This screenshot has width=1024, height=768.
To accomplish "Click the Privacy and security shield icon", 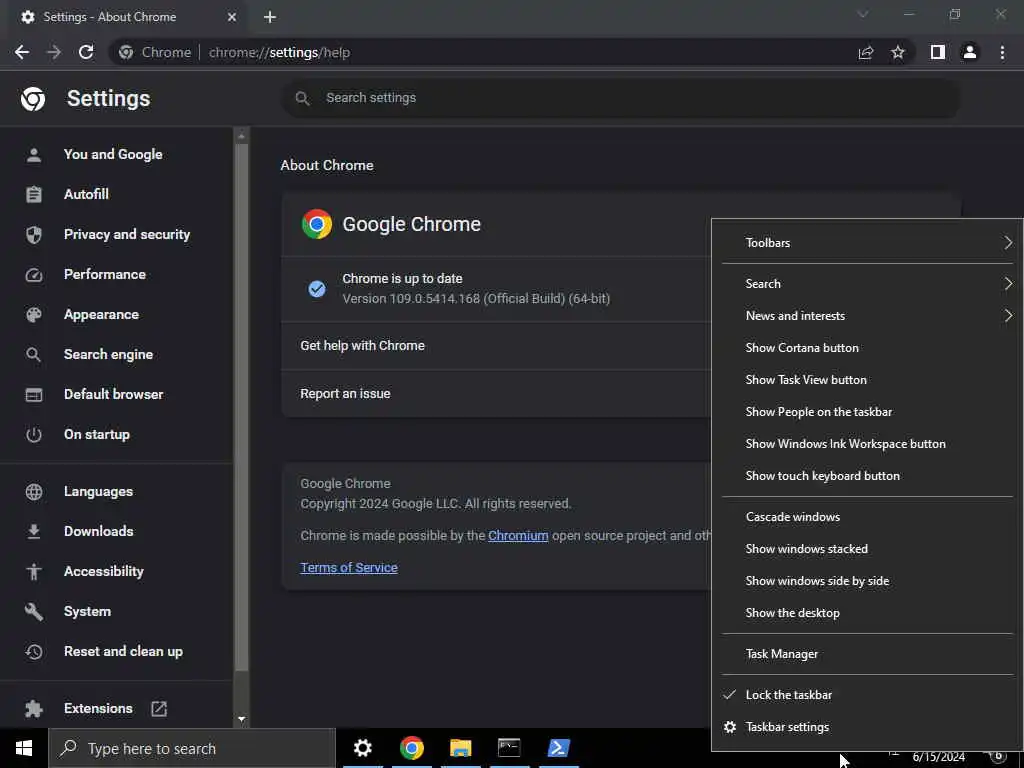I will point(34,234).
